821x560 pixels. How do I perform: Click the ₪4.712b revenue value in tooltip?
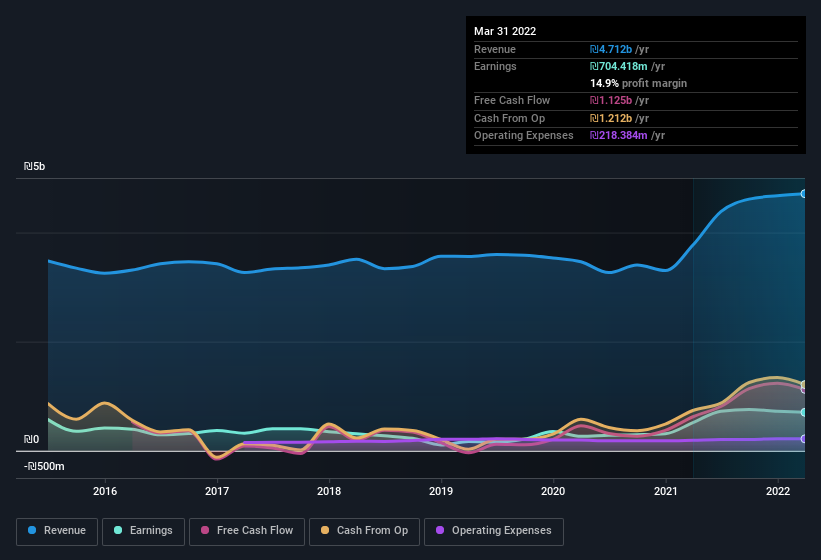coord(611,49)
